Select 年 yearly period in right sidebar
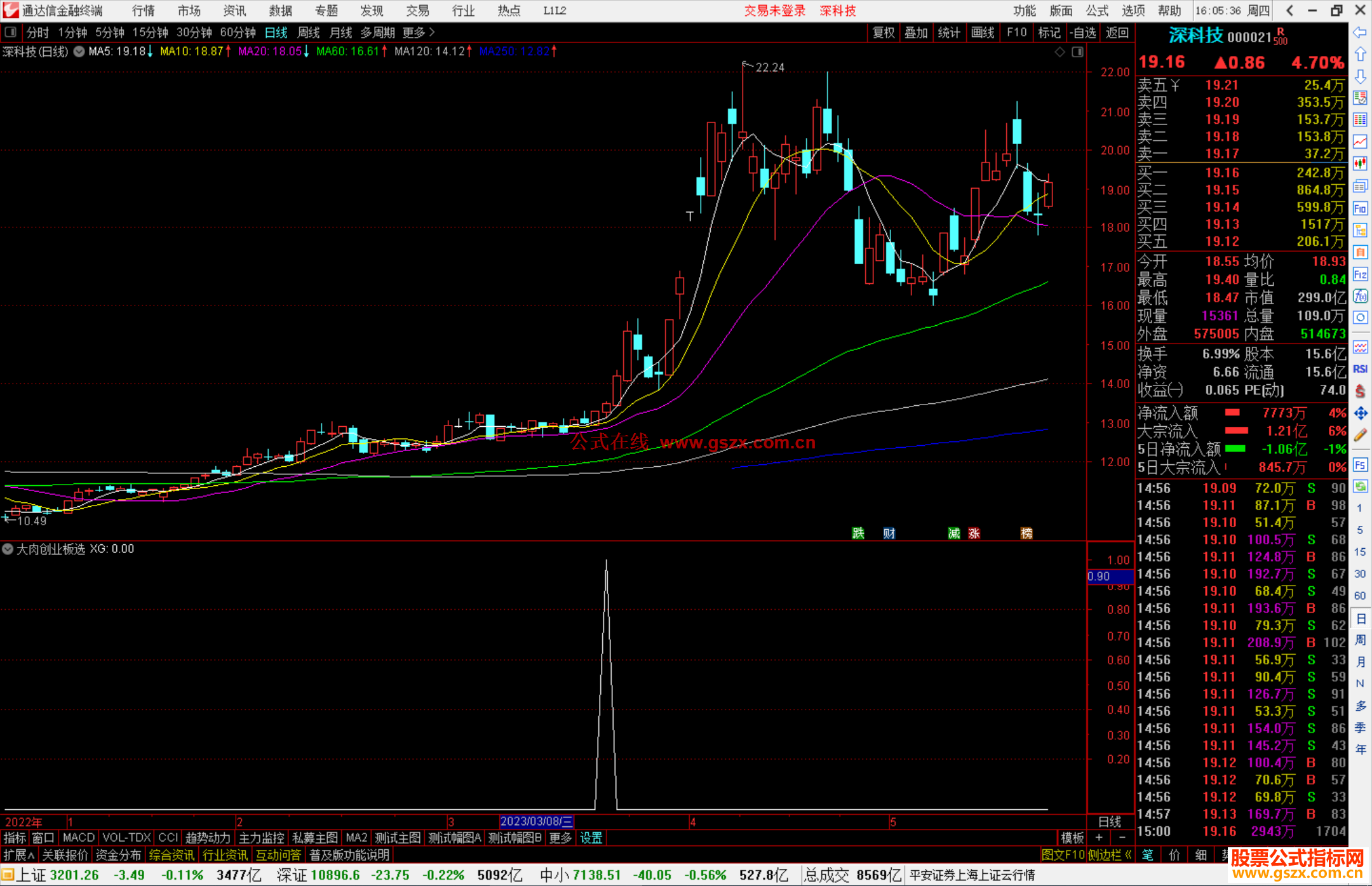 click(1360, 749)
